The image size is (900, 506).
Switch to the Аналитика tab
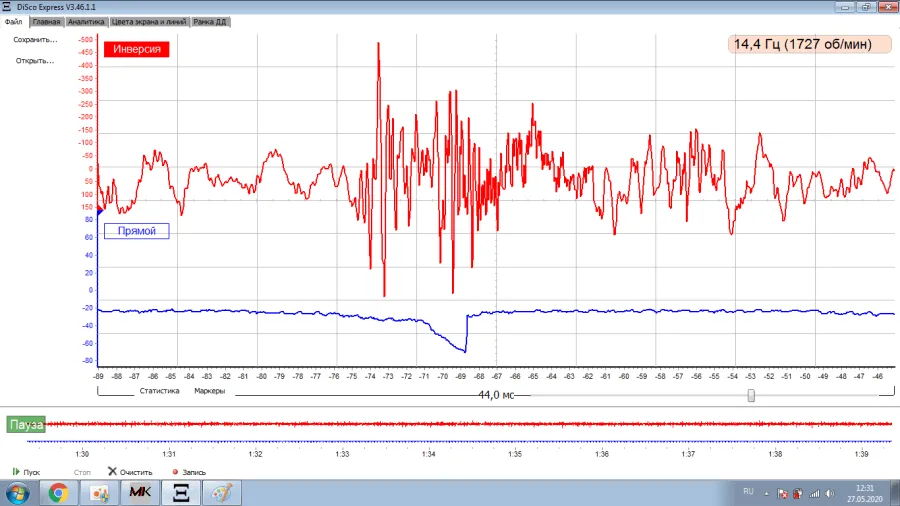[86, 22]
